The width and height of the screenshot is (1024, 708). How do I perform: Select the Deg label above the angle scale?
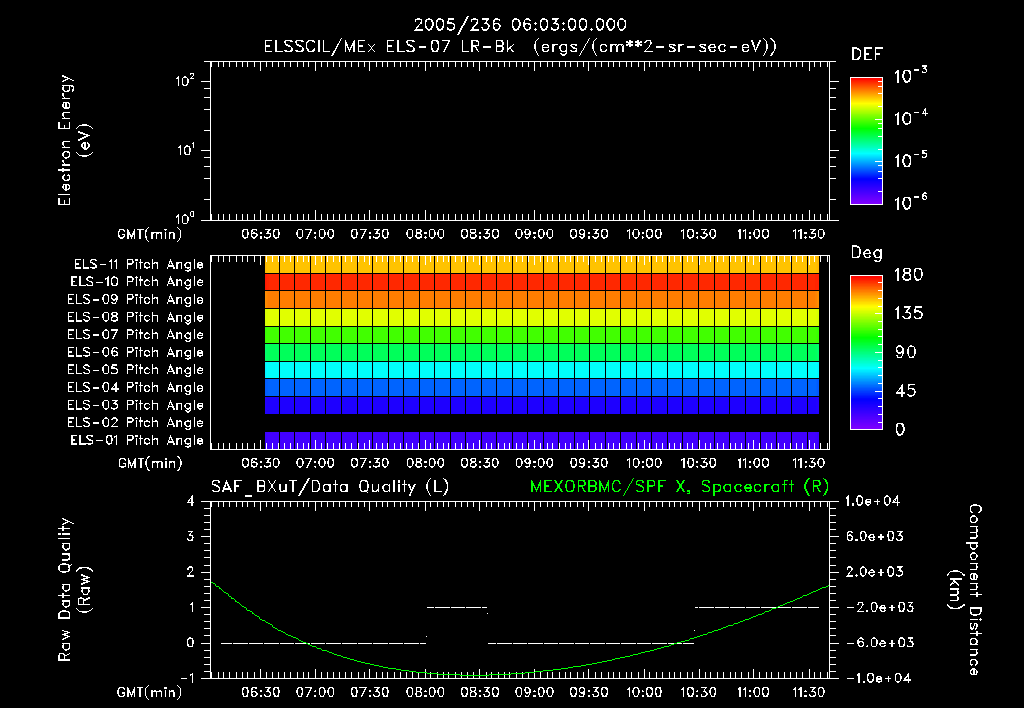[867, 253]
